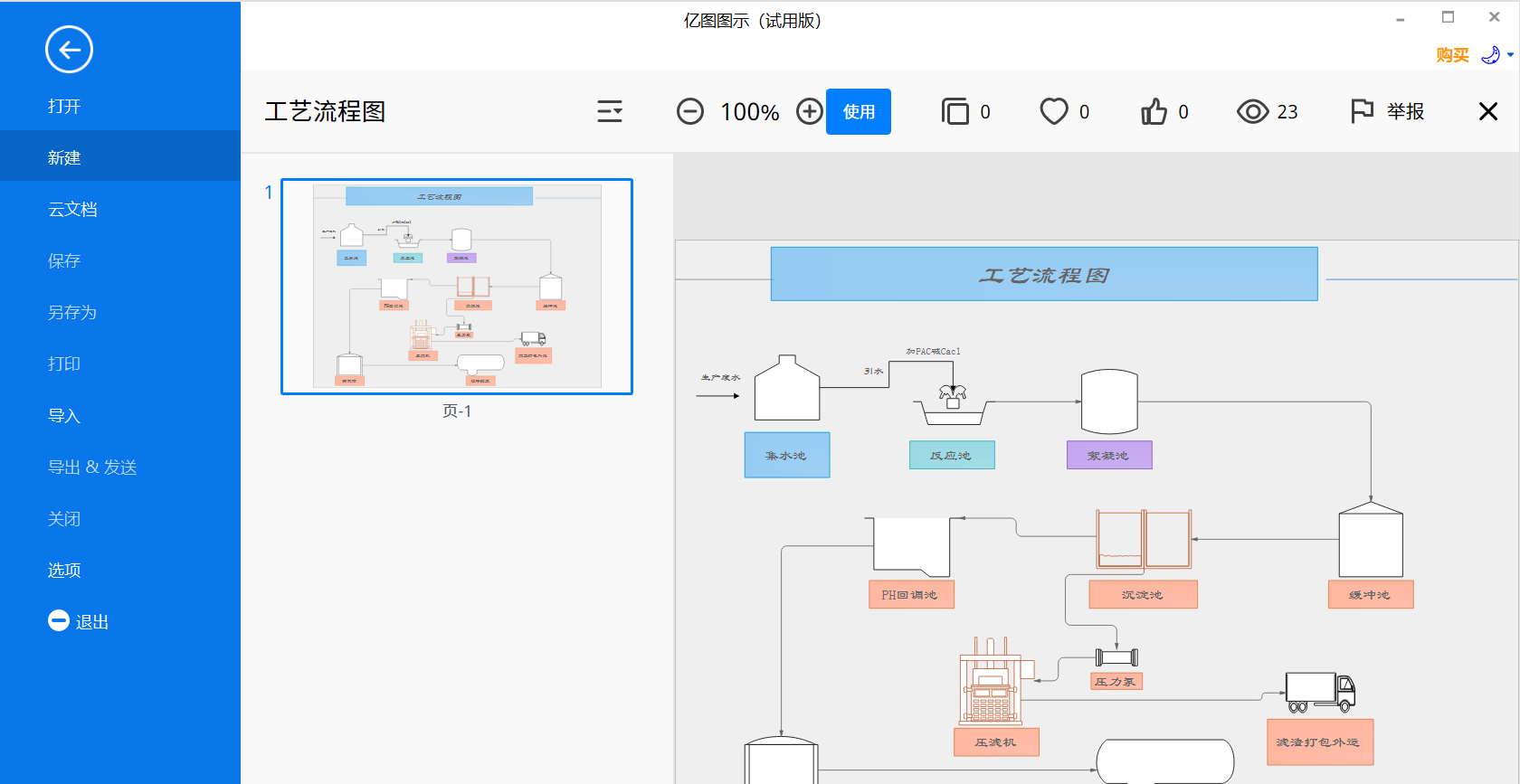Open 选项 settings
Viewport: 1520px width, 784px height.
(64, 570)
